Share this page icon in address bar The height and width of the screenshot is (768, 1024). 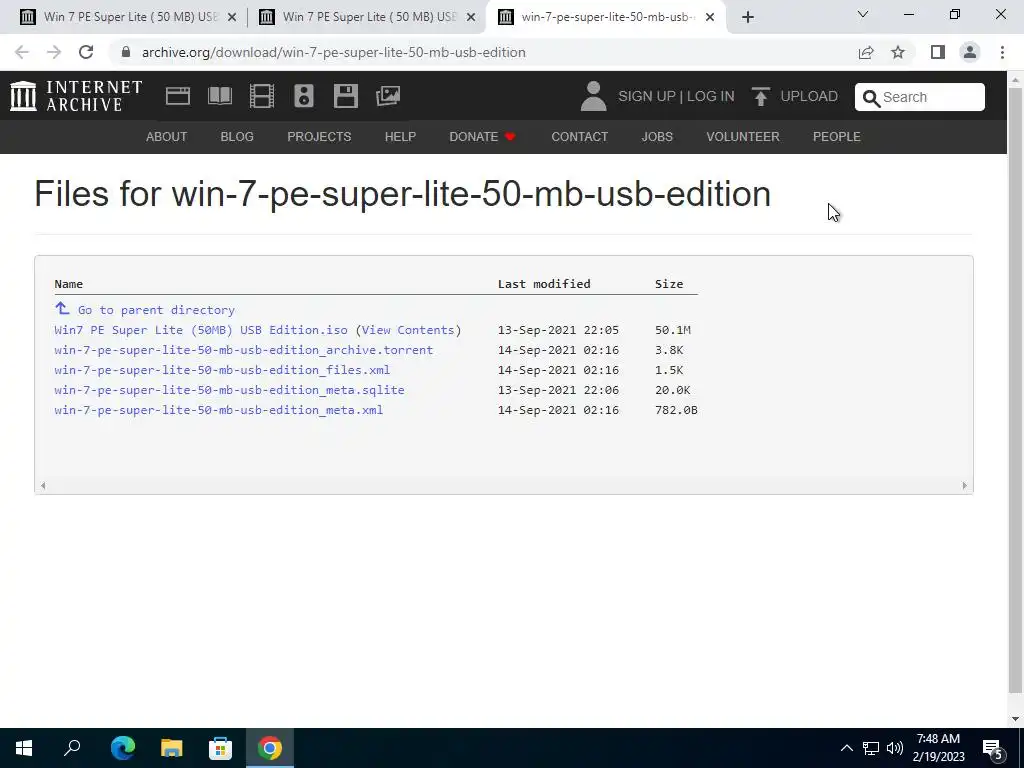(866, 52)
